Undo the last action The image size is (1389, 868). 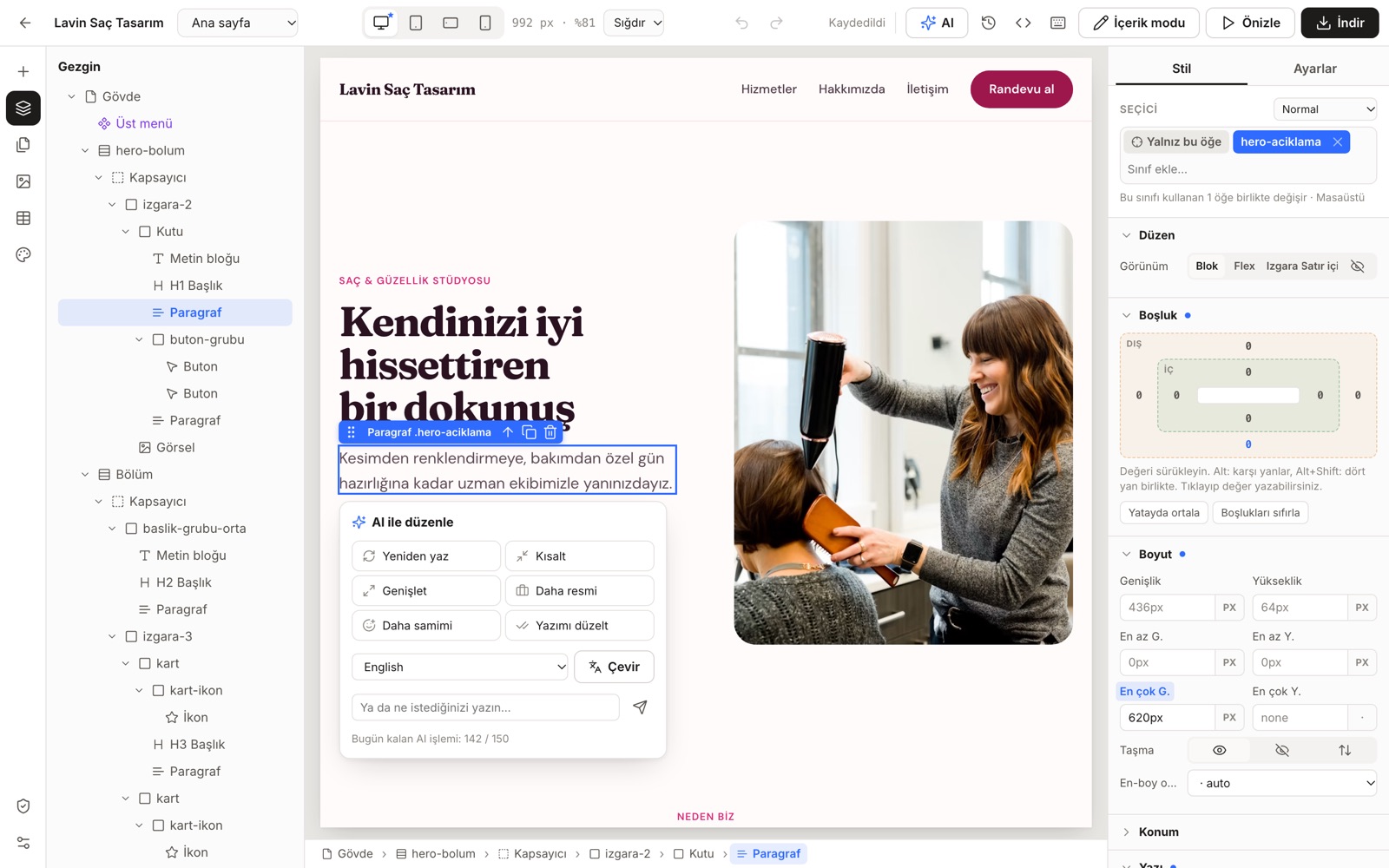tap(741, 23)
